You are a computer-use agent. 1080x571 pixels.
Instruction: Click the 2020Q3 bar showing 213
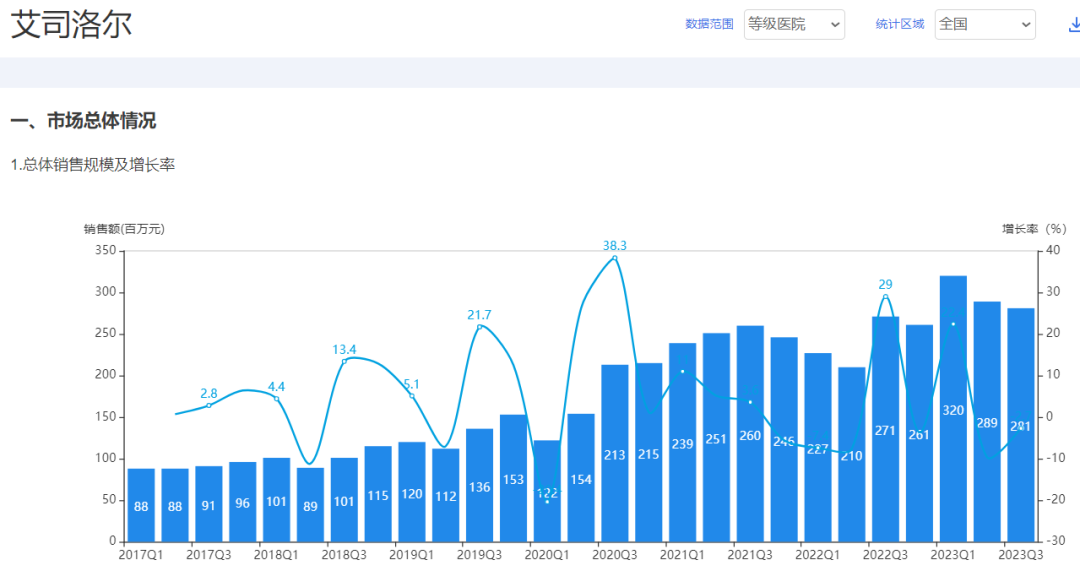pos(615,453)
